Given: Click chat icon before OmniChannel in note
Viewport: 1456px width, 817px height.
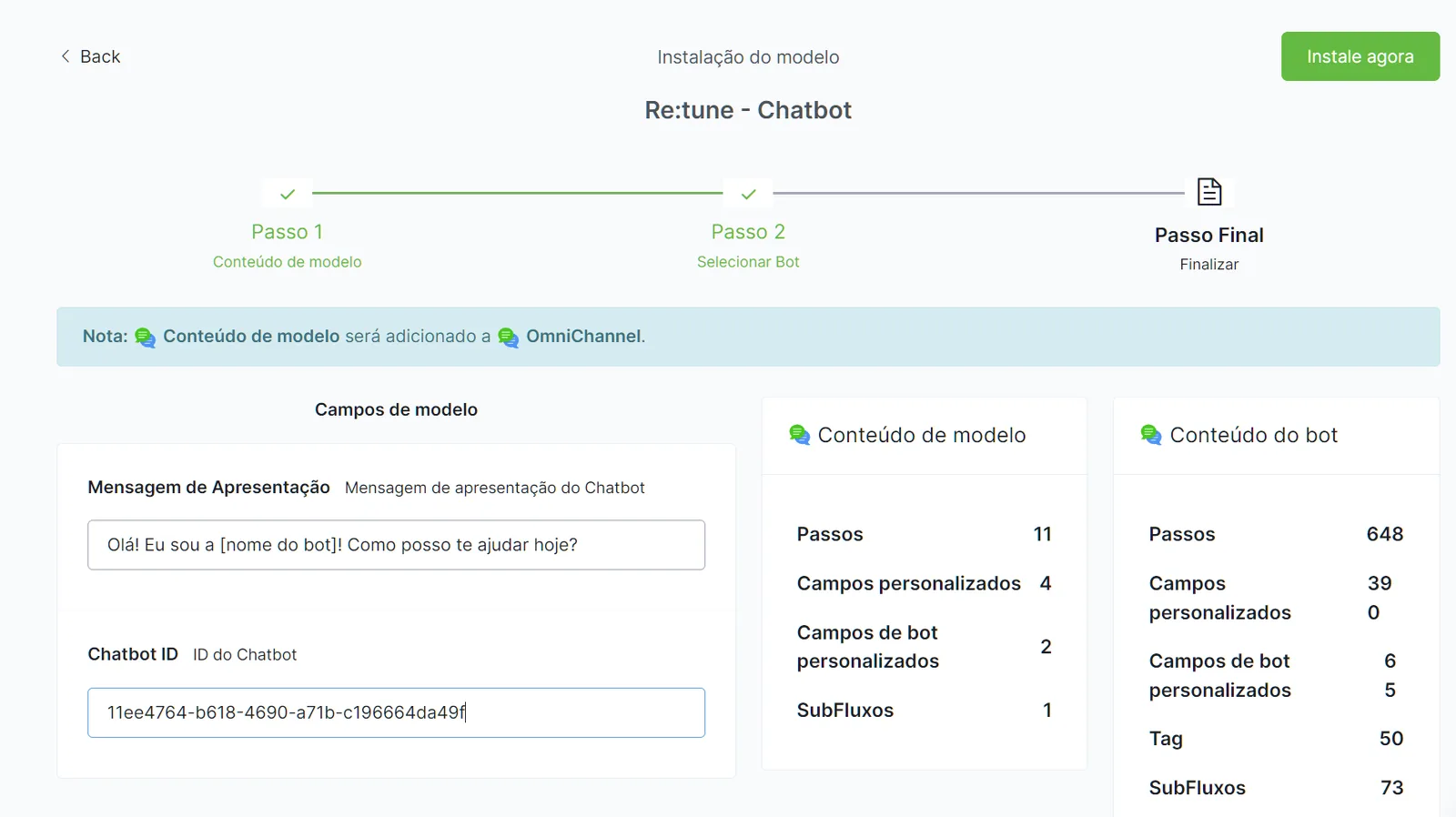Looking at the screenshot, I should pos(509,338).
